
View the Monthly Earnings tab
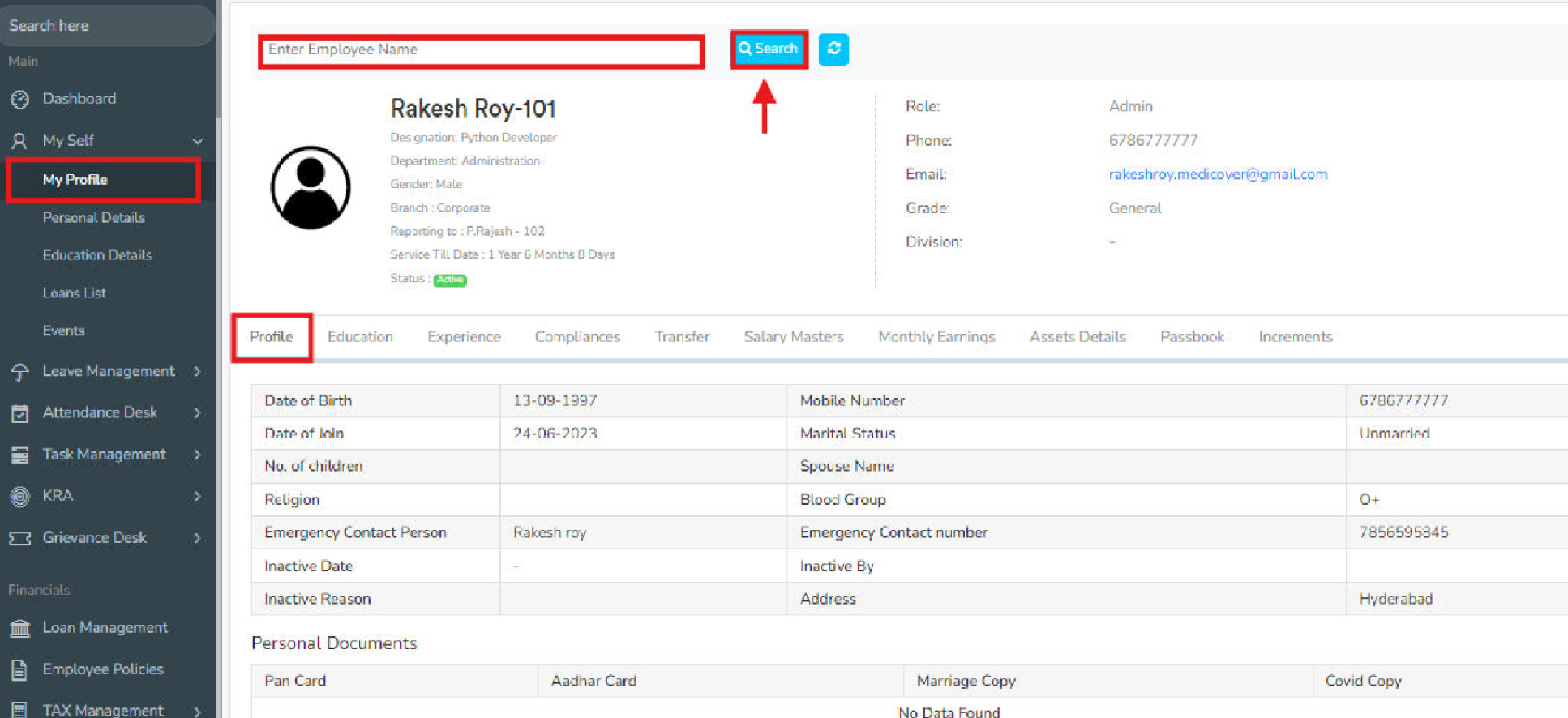tap(936, 337)
